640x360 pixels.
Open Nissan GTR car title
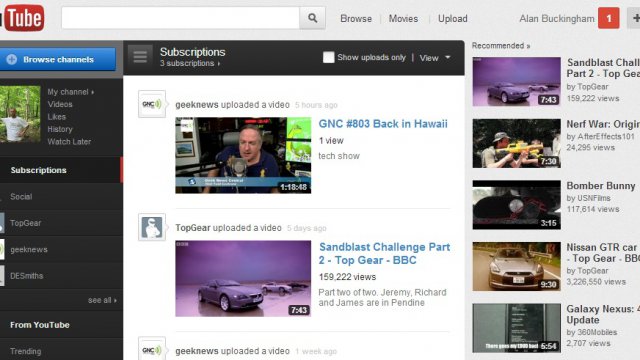pyautogui.click(x=603, y=253)
